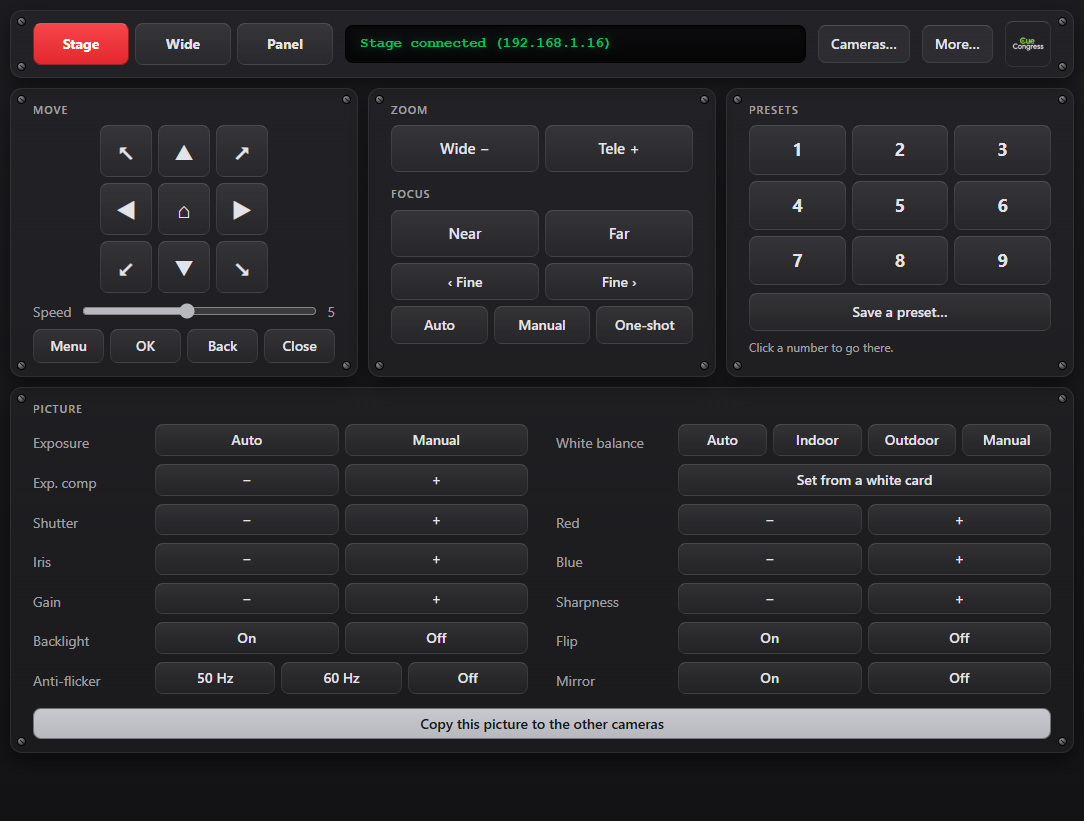Screen dimensions: 1084x821
Task: Turn Anti-flicker Off
Action: click(468, 678)
